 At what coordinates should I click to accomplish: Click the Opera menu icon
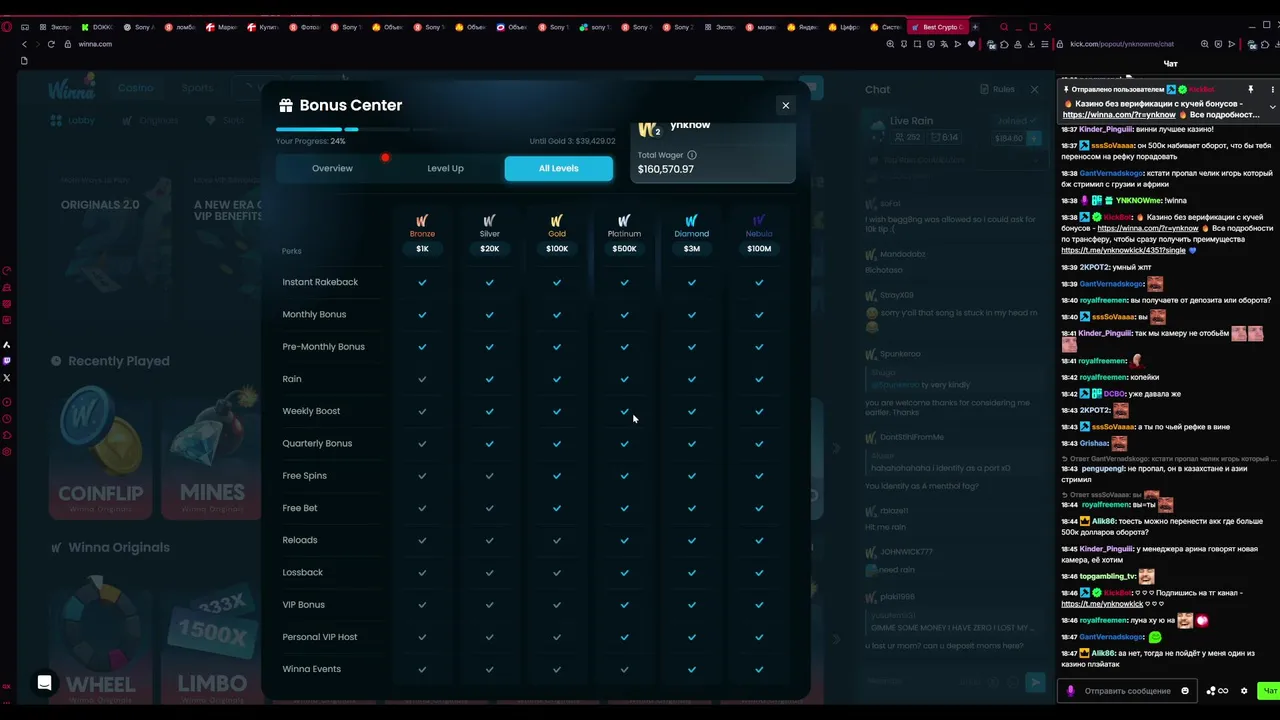[x=7, y=27]
